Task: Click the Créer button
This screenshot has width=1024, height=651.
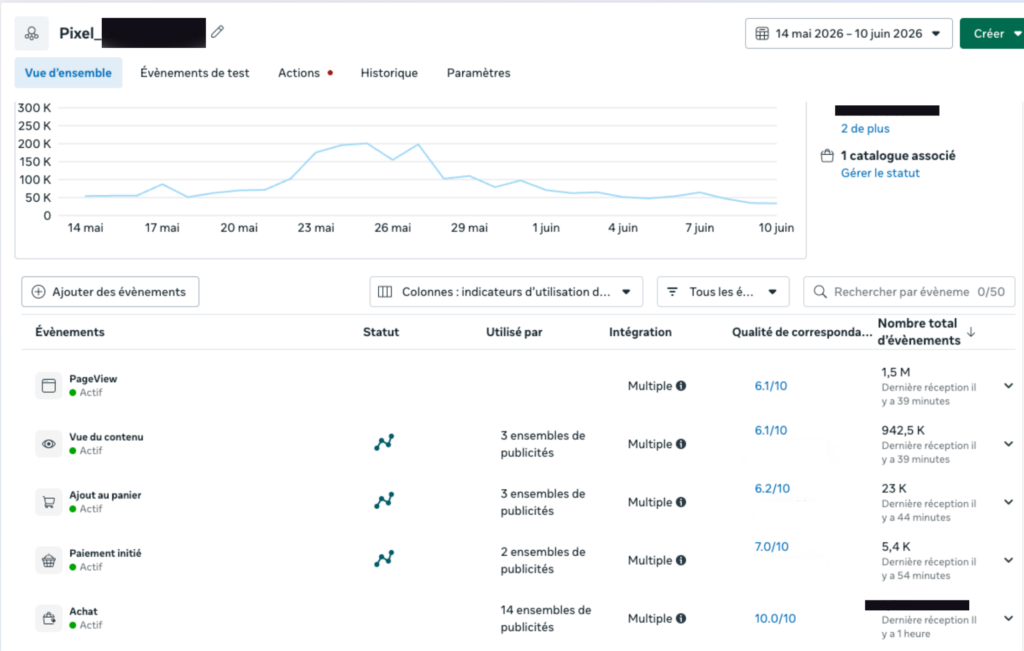Action: (x=989, y=33)
